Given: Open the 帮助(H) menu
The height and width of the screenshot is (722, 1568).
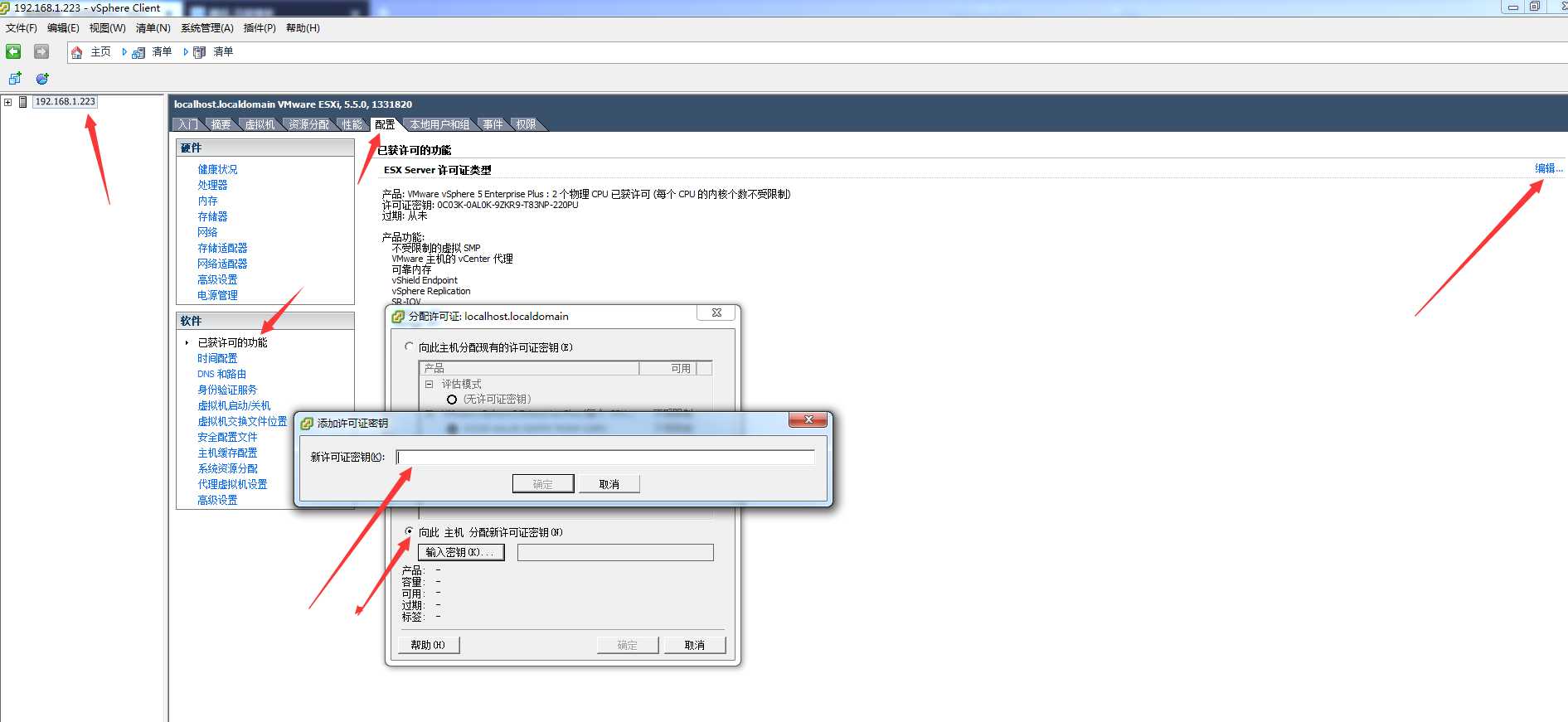Looking at the screenshot, I should pyautogui.click(x=303, y=28).
